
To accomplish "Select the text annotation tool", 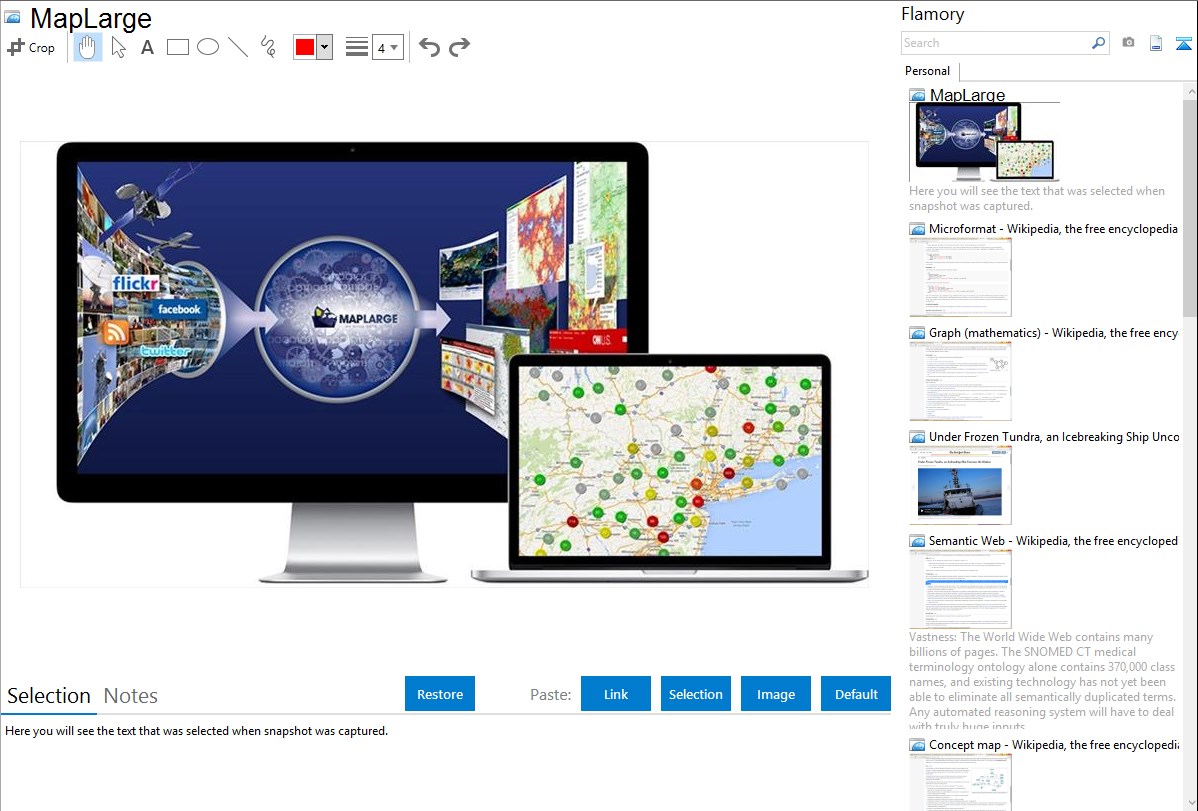I will (x=147, y=47).
